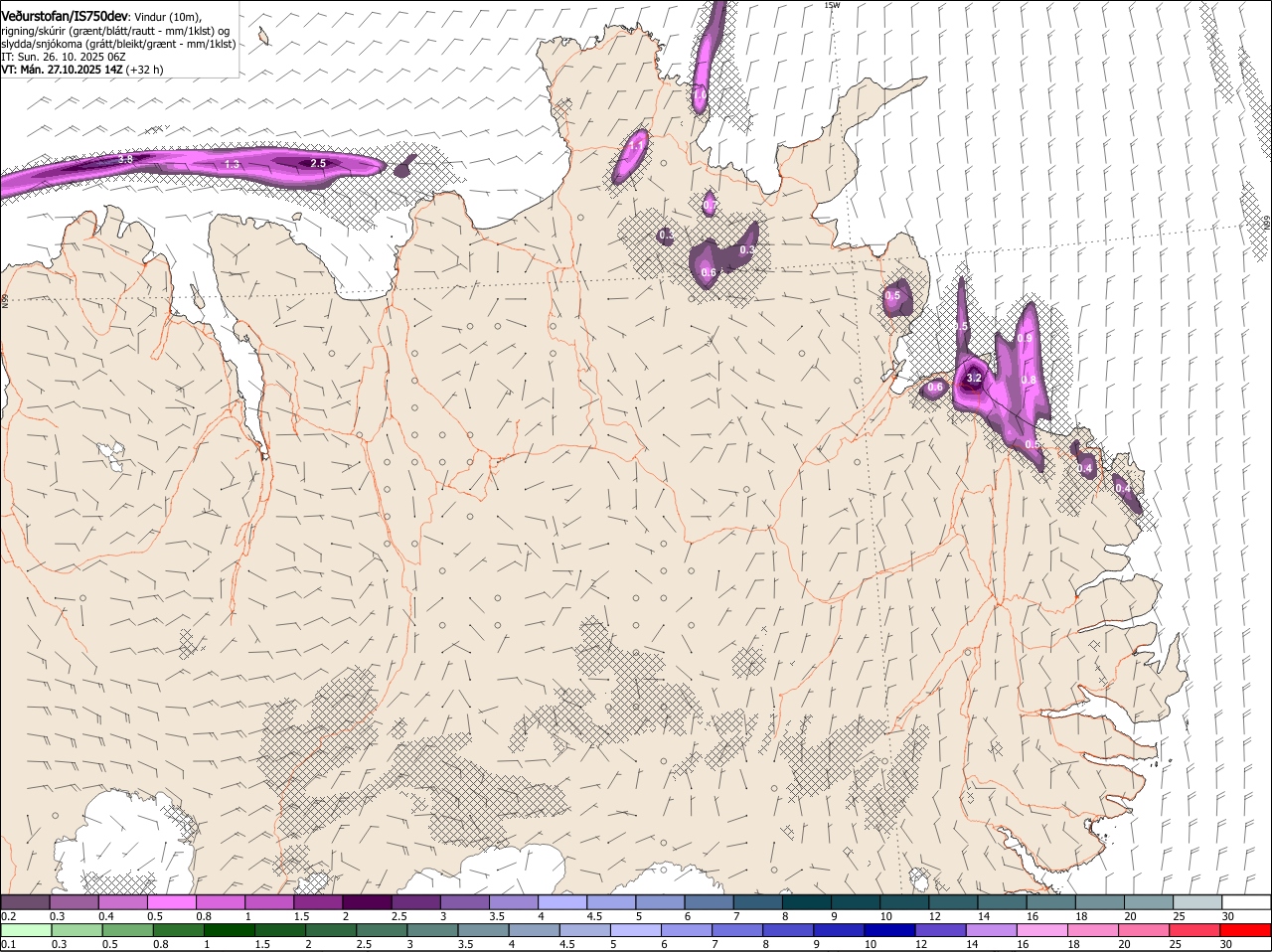Image resolution: width=1272 pixels, height=952 pixels.
Task: Click the 0.9 precipitation value on the map
Action: tap(1025, 338)
